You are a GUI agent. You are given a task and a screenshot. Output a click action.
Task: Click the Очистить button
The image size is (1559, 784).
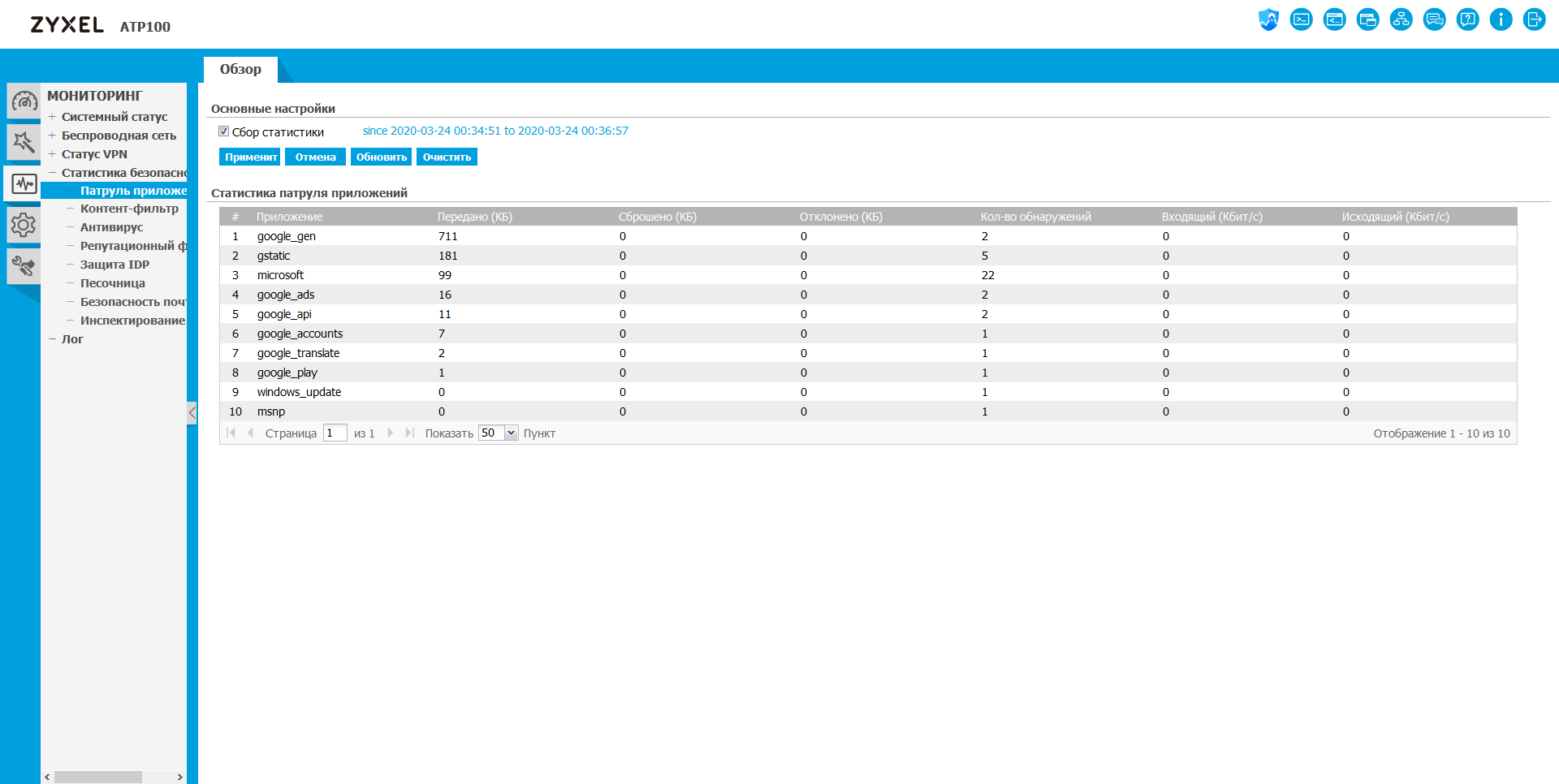447,157
